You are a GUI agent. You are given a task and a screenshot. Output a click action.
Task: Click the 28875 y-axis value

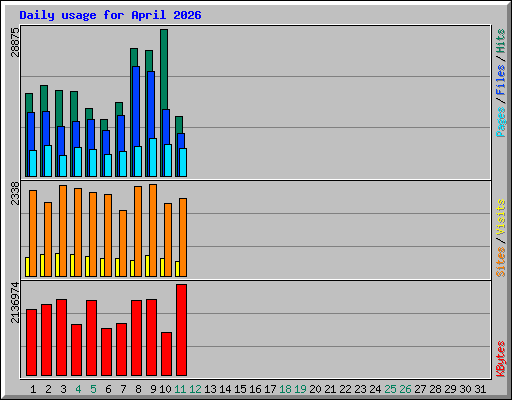click(15, 42)
